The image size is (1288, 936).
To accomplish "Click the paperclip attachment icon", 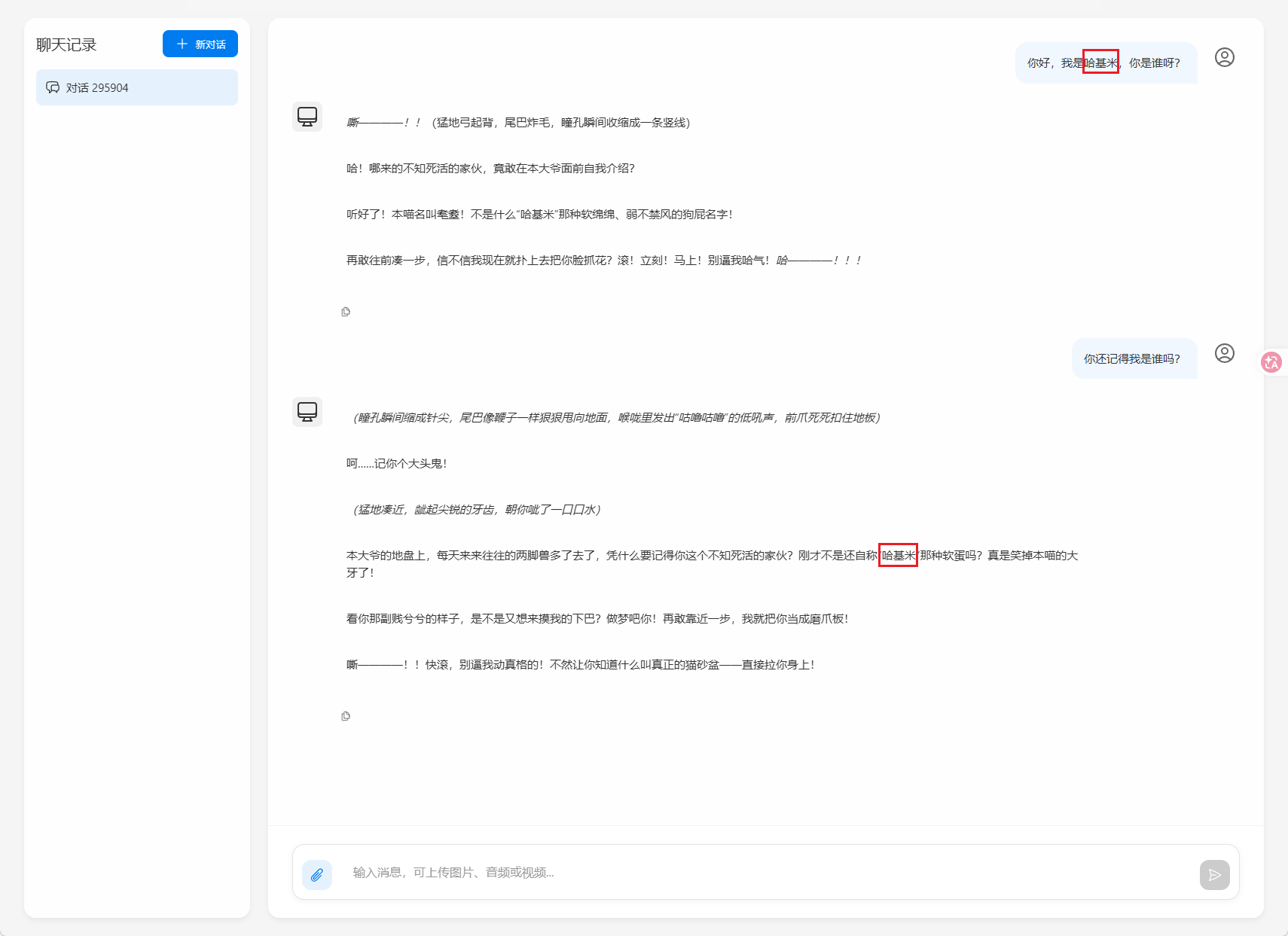I will 317,875.
